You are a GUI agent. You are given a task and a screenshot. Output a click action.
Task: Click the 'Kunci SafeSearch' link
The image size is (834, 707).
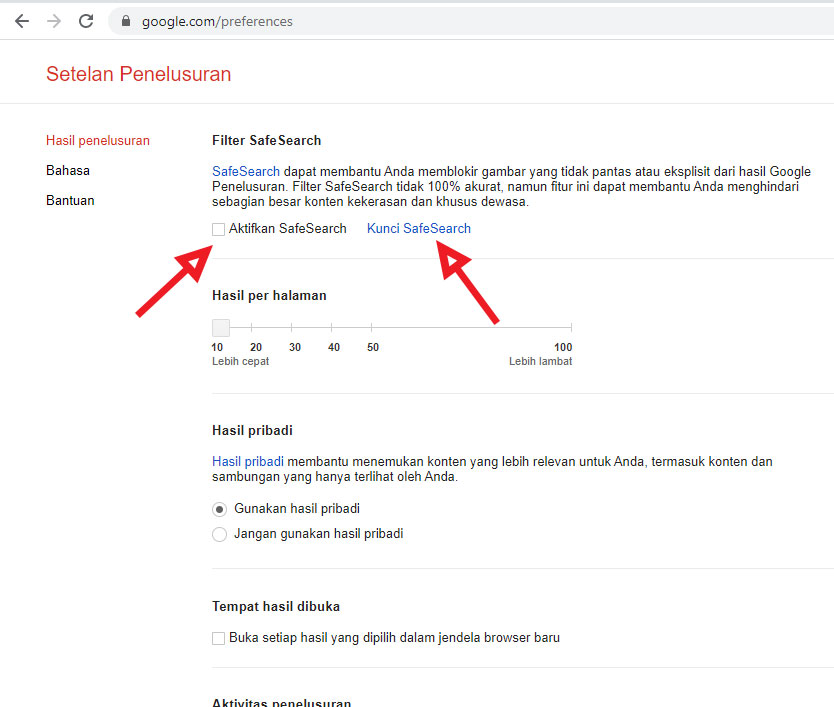click(x=418, y=229)
